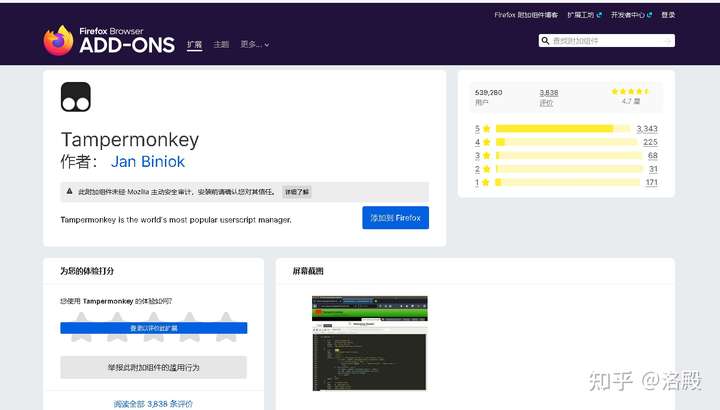Click the 1-star rating bar
Image resolution: width=720 pixels, height=410 pixels.
tap(568, 182)
